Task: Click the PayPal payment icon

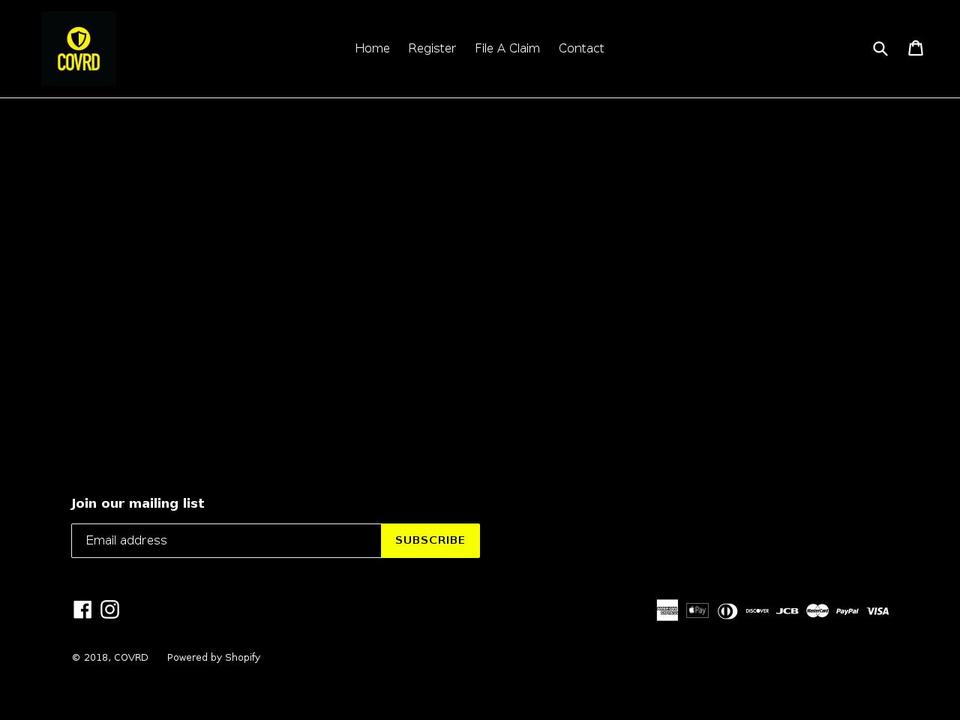Action: tap(847, 611)
